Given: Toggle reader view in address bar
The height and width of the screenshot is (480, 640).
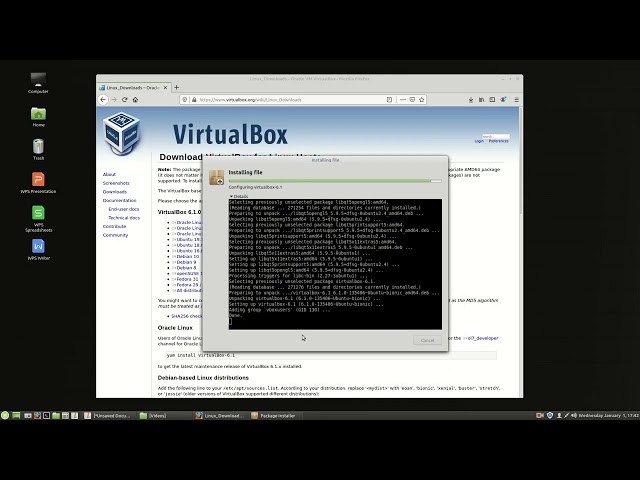Looking at the screenshot, I should coord(389,100).
